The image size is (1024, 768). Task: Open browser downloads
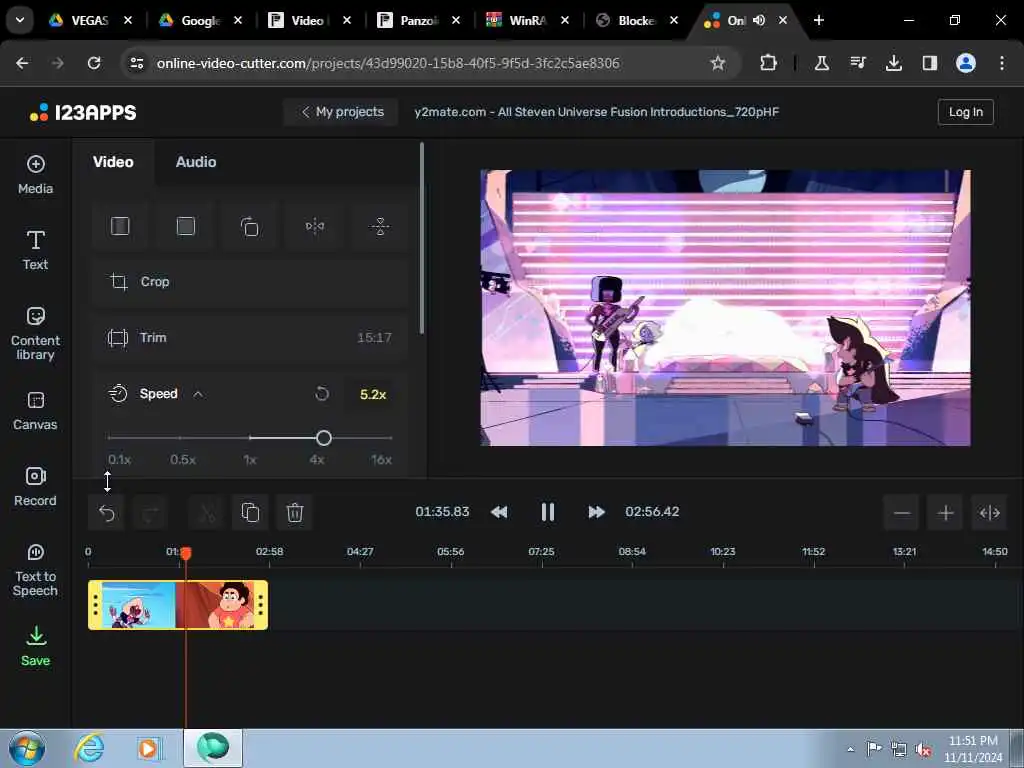click(x=894, y=63)
